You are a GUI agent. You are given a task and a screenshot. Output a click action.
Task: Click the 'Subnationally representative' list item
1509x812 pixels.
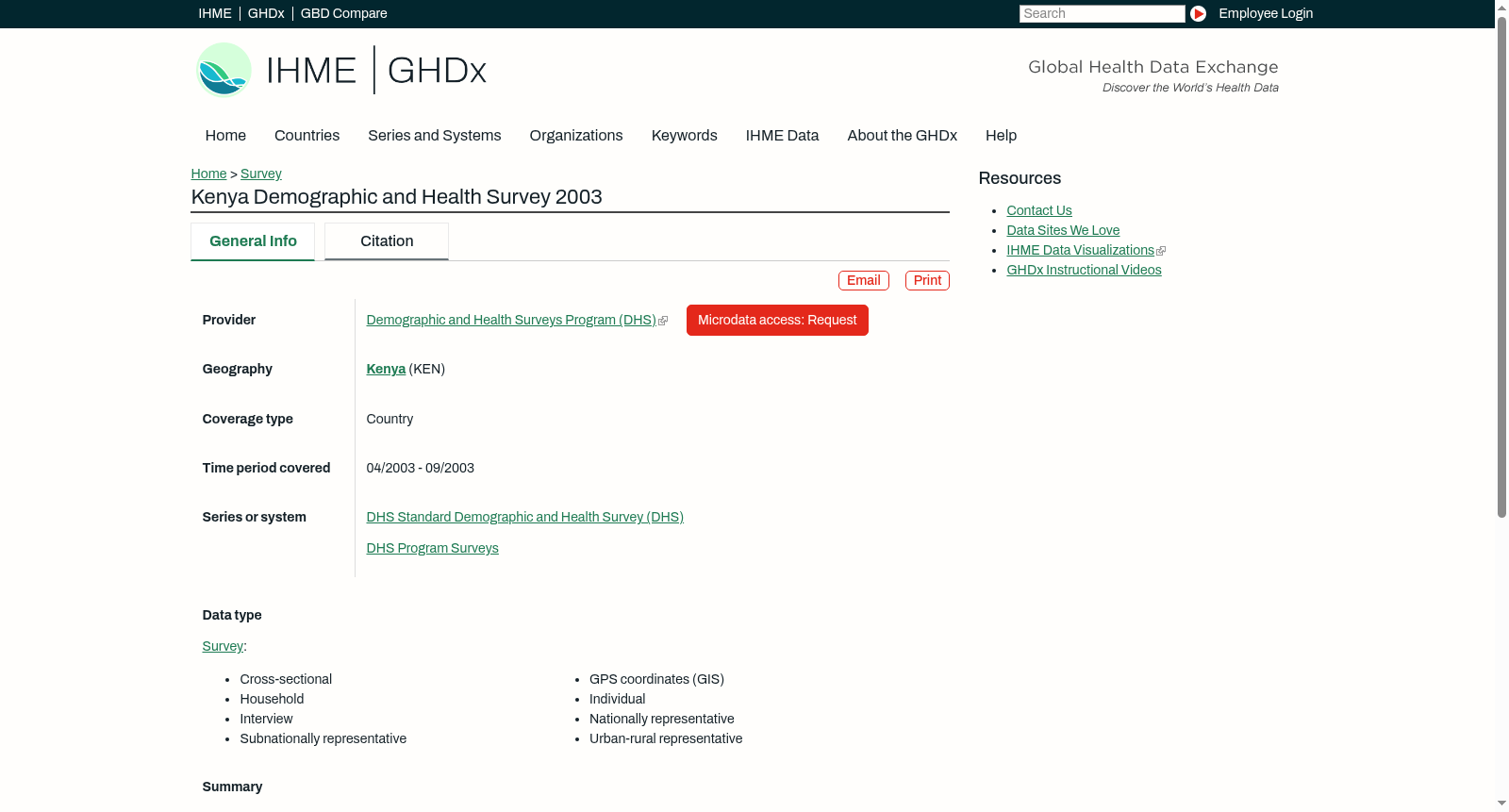(x=323, y=739)
